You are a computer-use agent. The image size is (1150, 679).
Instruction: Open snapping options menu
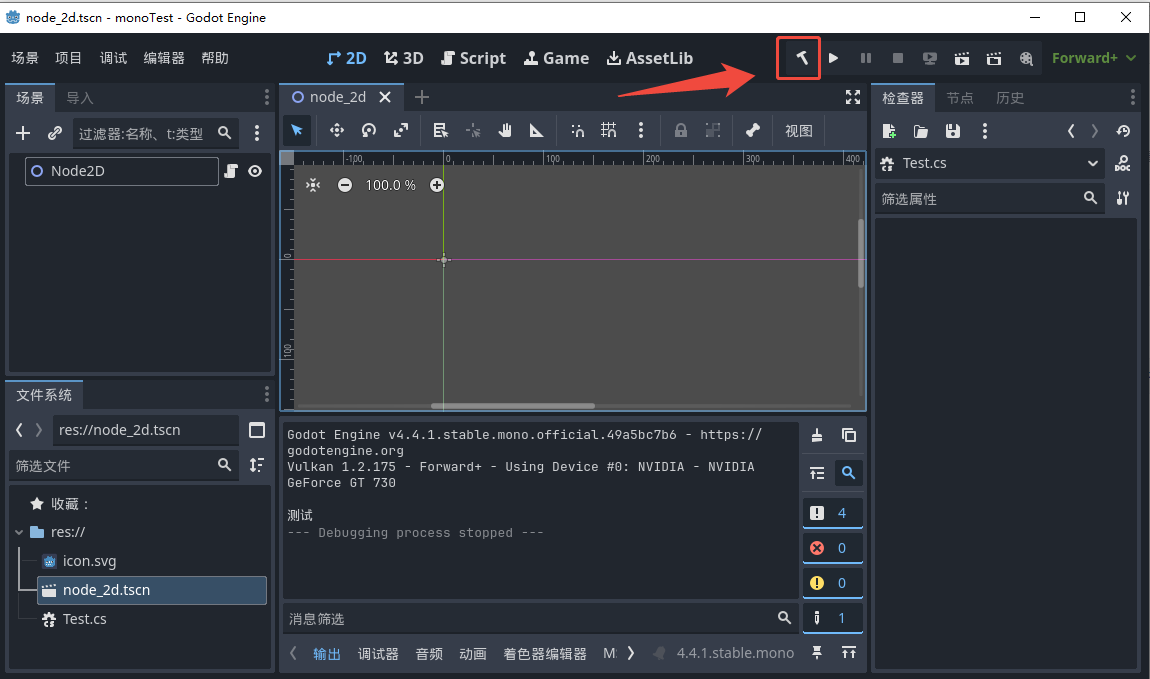pos(641,131)
